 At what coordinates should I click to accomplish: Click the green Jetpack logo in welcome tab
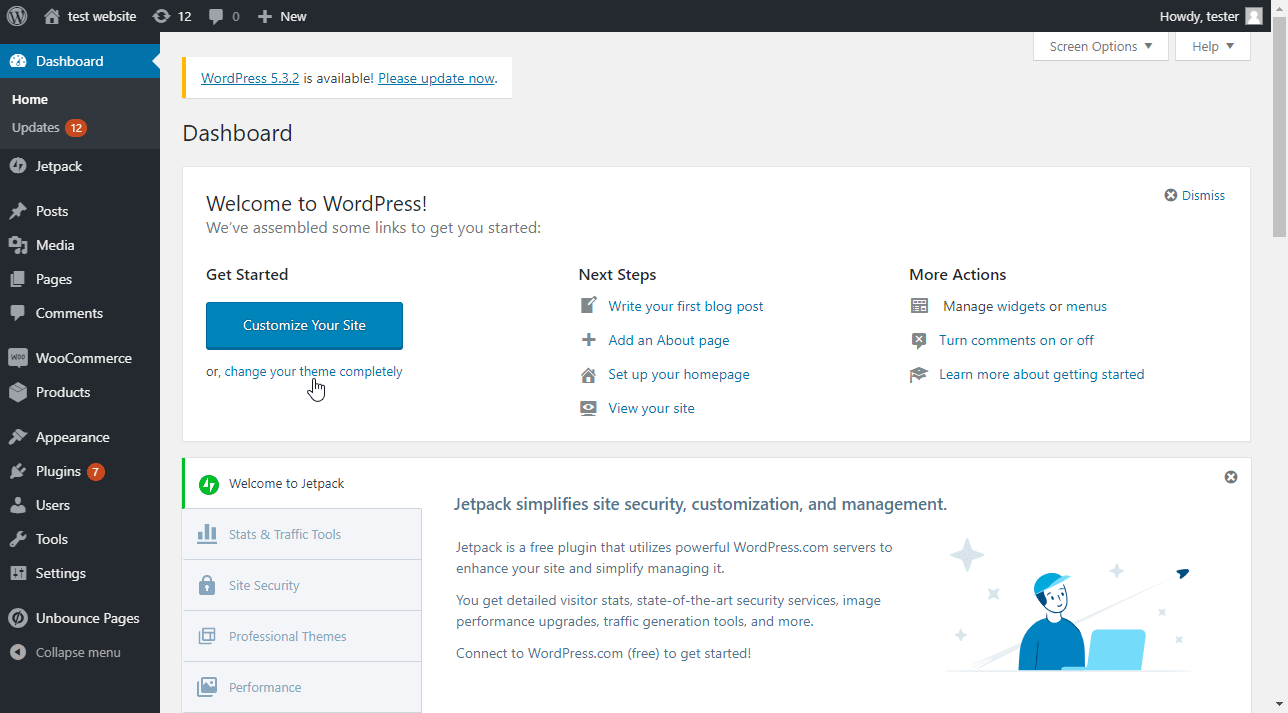tap(209, 484)
